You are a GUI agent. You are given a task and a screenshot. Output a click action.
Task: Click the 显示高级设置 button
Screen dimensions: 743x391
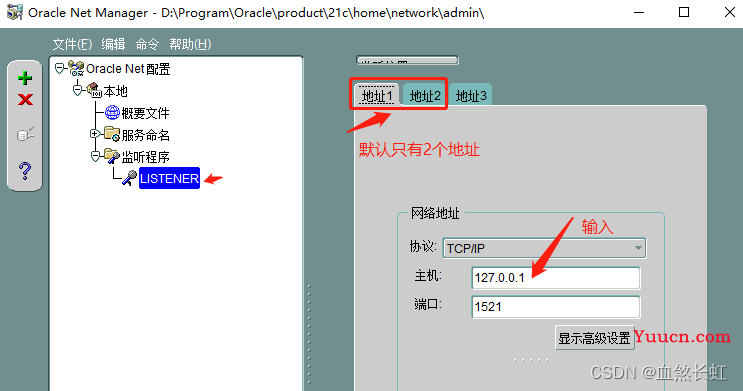coord(595,338)
